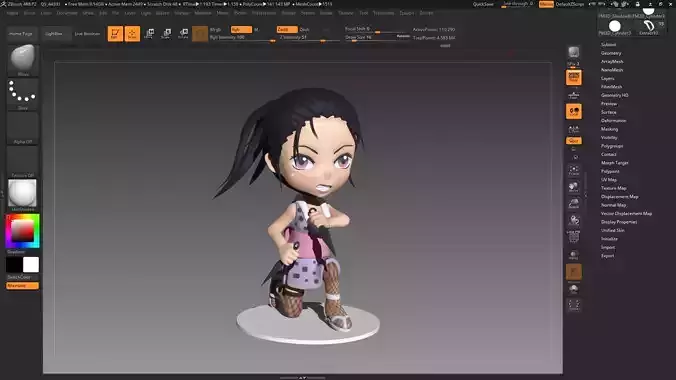Click the DefaultZScript button

click(570, 4)
